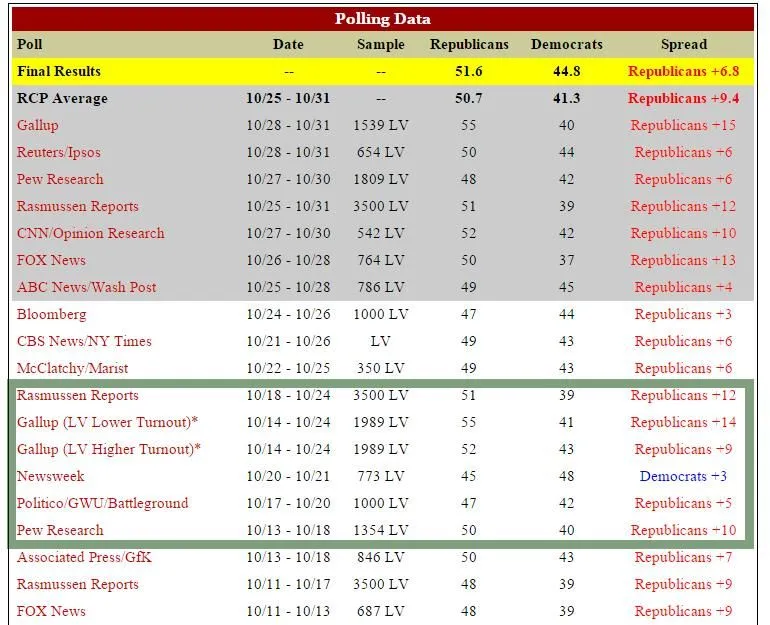Click the Spread column header
Image resolution: width=770 pixels, height=625 pixels.
[x=684, y=45]
